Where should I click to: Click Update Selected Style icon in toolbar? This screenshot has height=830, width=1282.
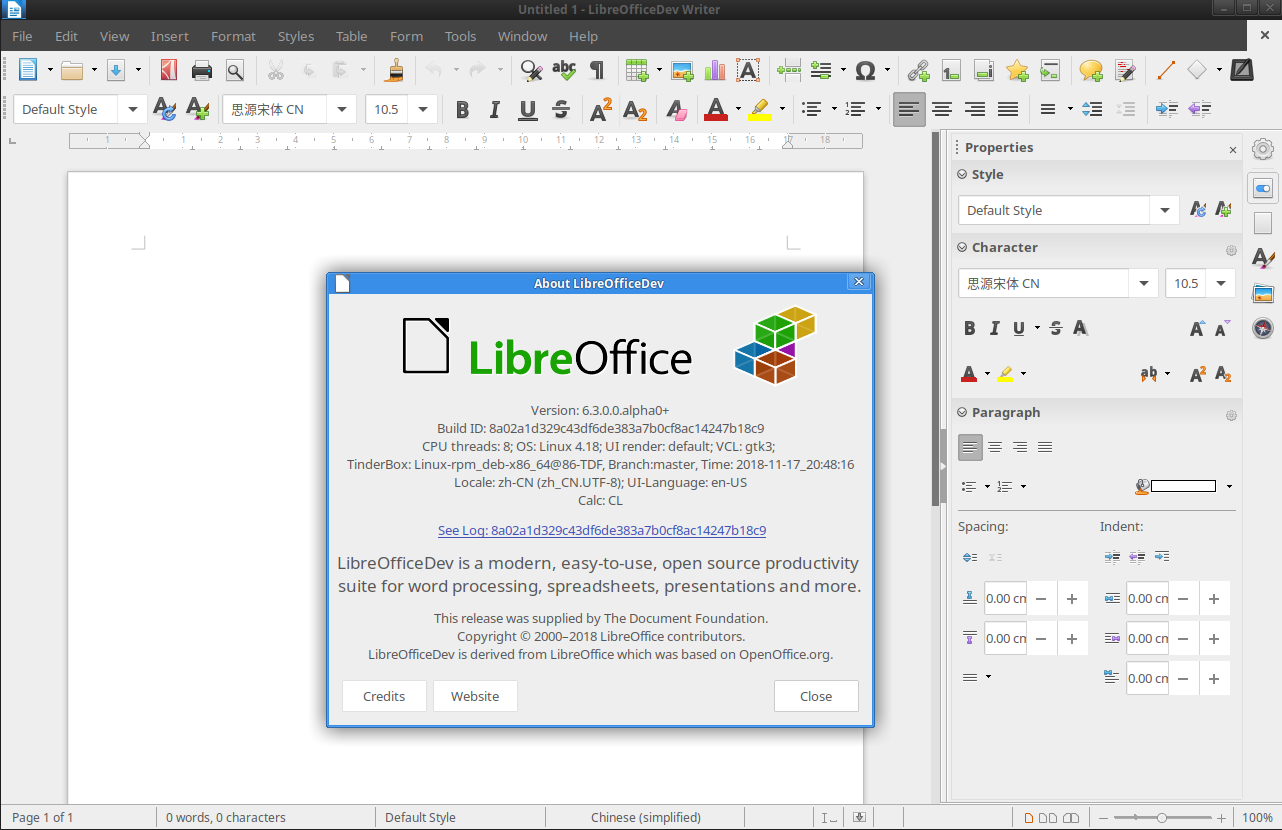coord(165,109)
